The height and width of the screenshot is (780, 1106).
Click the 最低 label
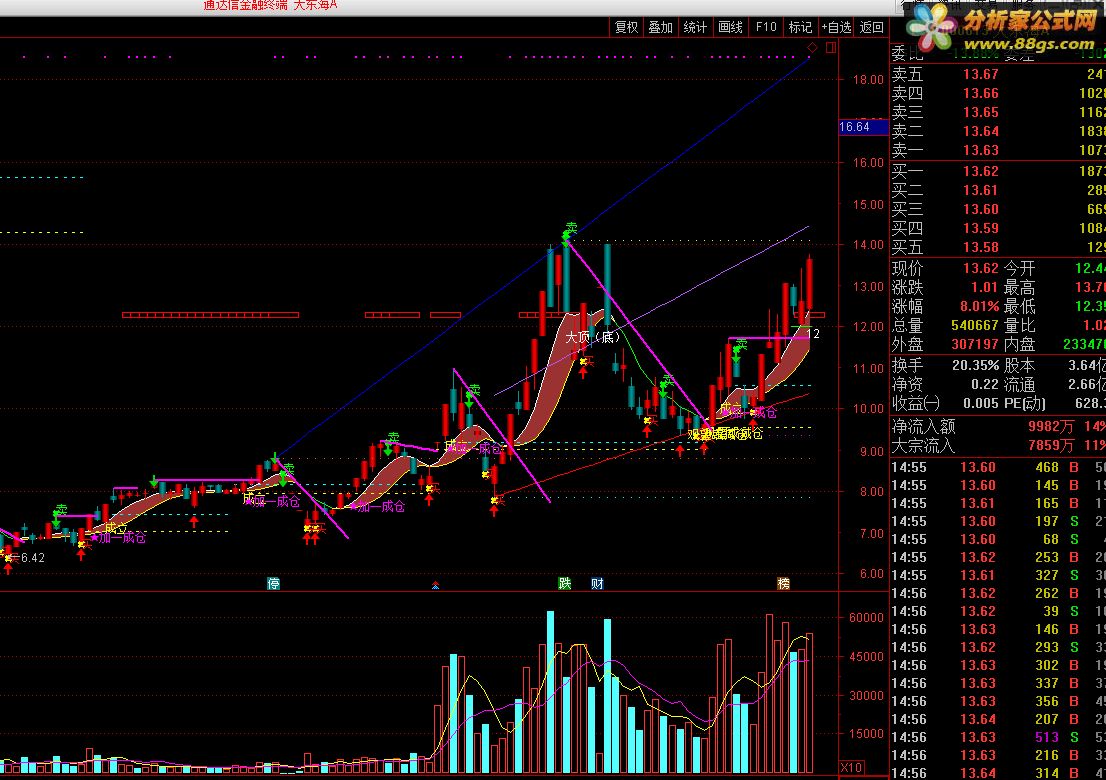[x=1019, y=307]
